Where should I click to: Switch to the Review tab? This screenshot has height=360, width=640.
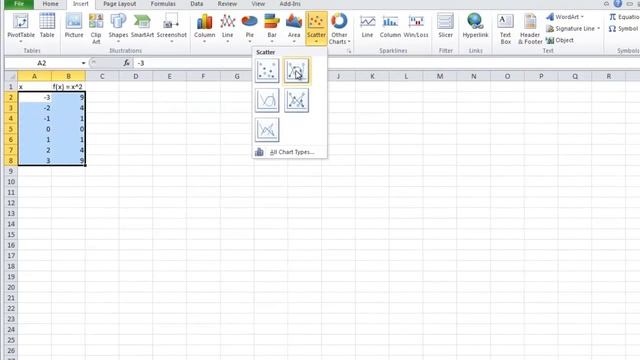tap(227, 4)
